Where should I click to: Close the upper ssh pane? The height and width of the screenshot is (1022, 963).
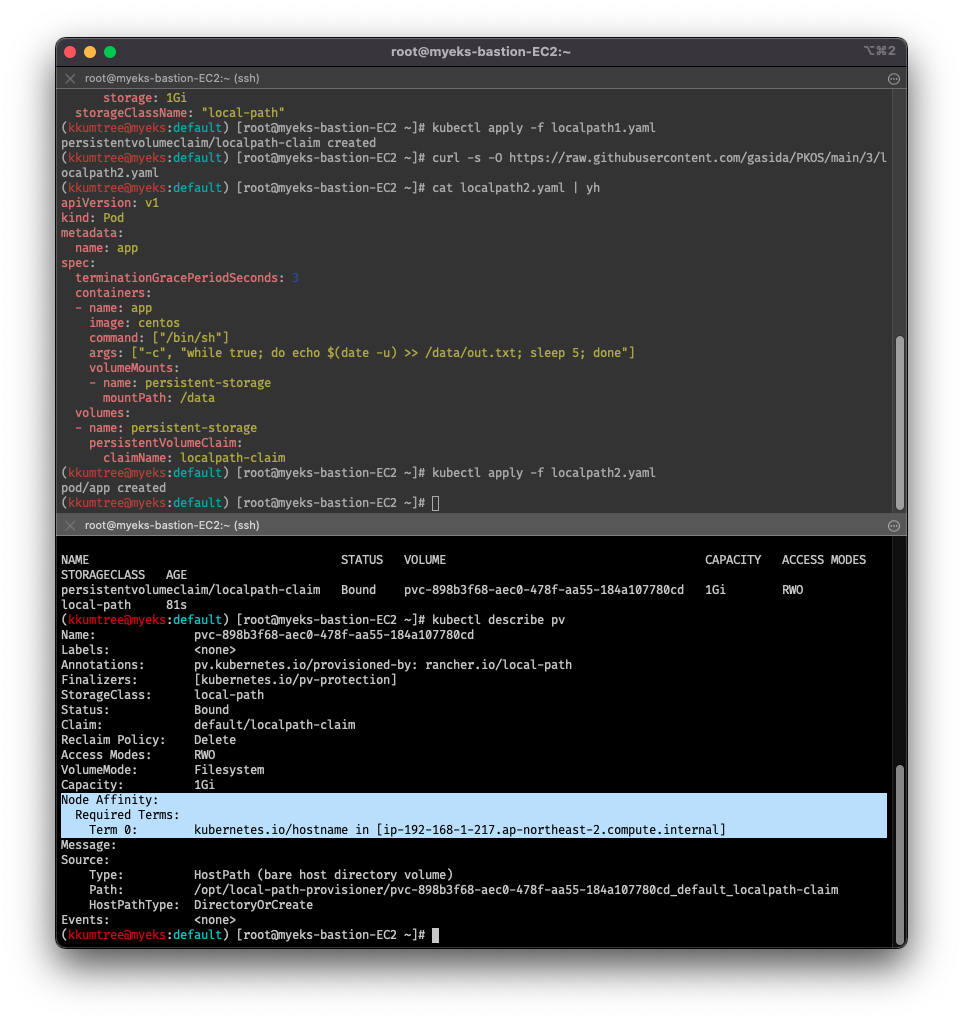point(70,78)
